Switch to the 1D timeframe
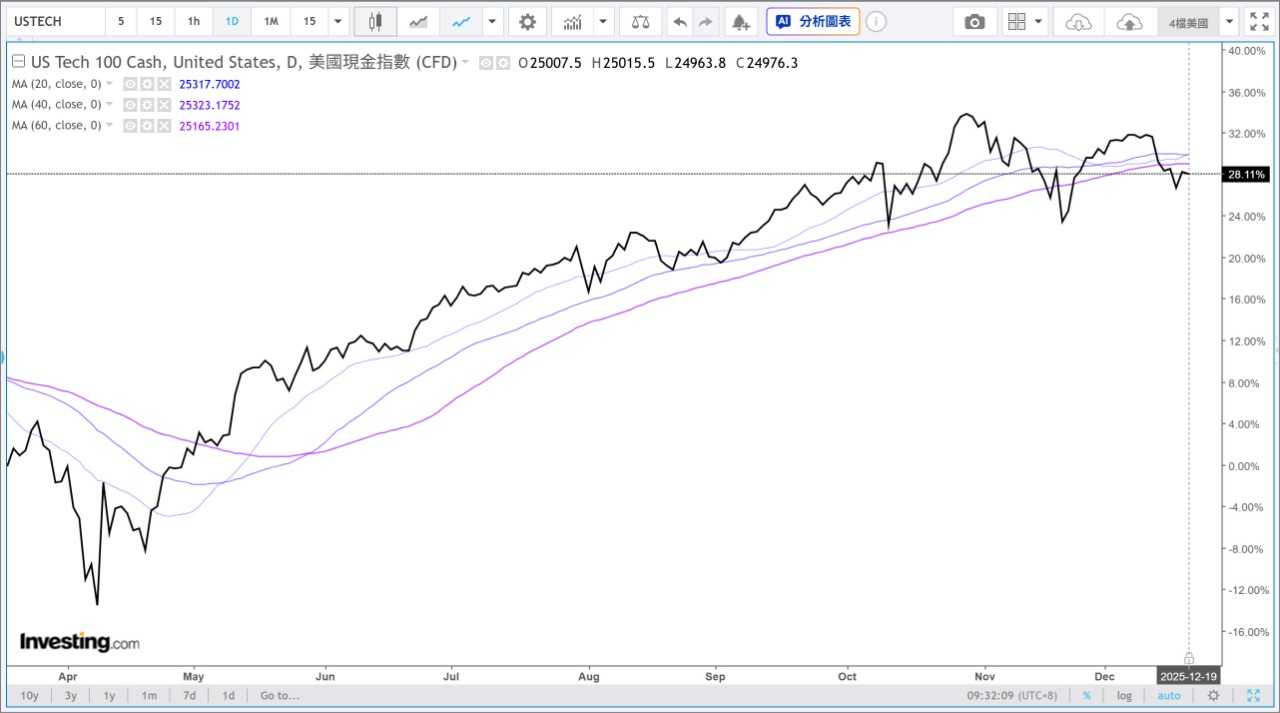This screenshot has width=1280, height=713. (x=231, y=20)
